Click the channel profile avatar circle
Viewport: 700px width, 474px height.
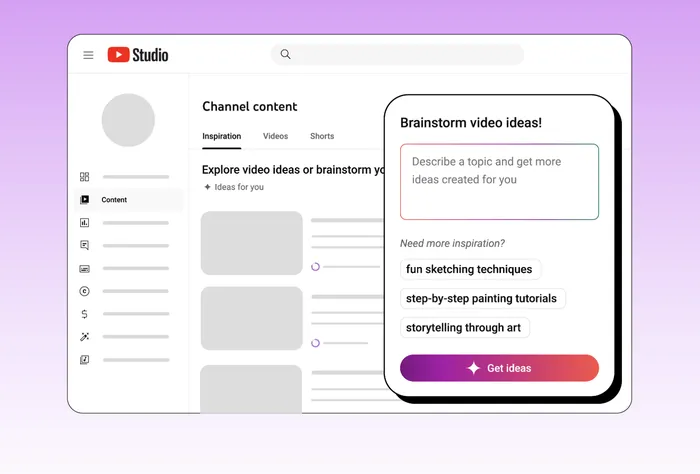128,120
